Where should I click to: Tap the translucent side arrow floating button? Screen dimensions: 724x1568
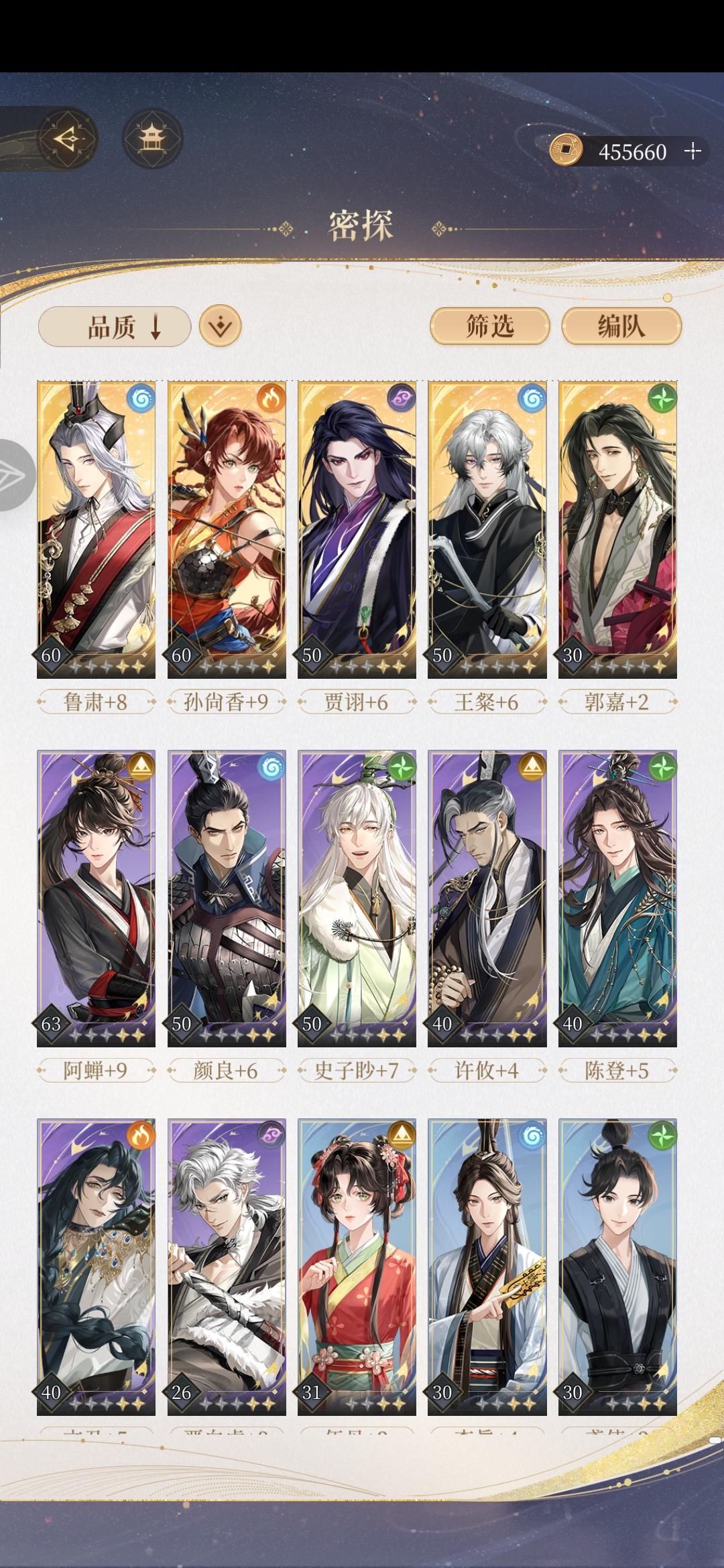[x=16, y=475]
